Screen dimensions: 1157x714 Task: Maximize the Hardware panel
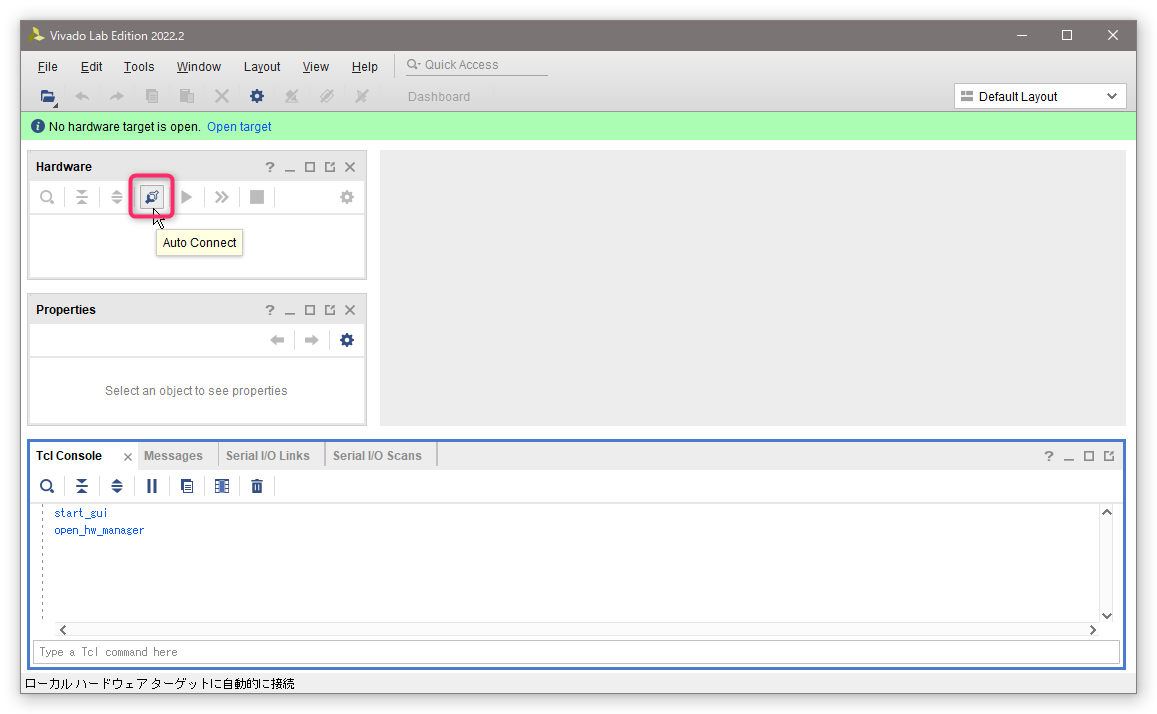(x=310, y=167)
